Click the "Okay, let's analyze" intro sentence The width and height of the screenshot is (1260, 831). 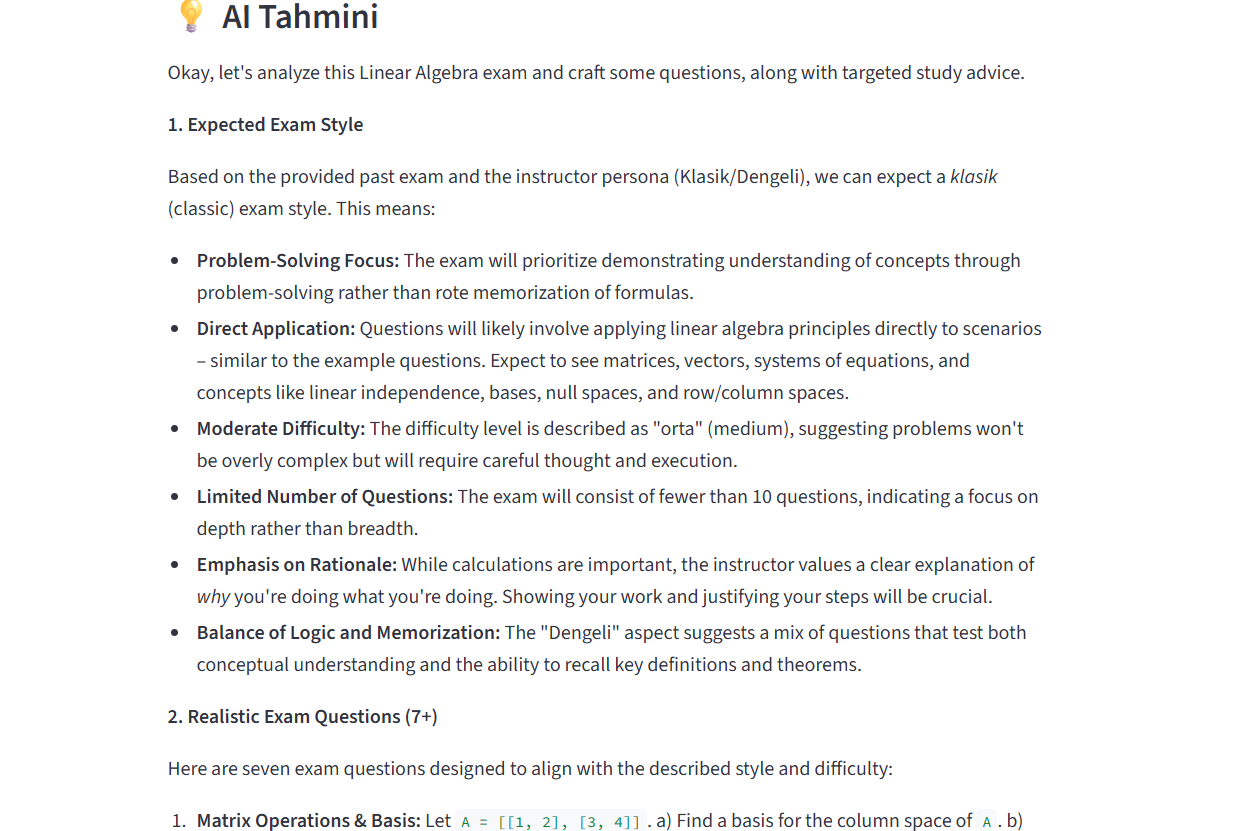pyautogui.click(x=596, y=73)
